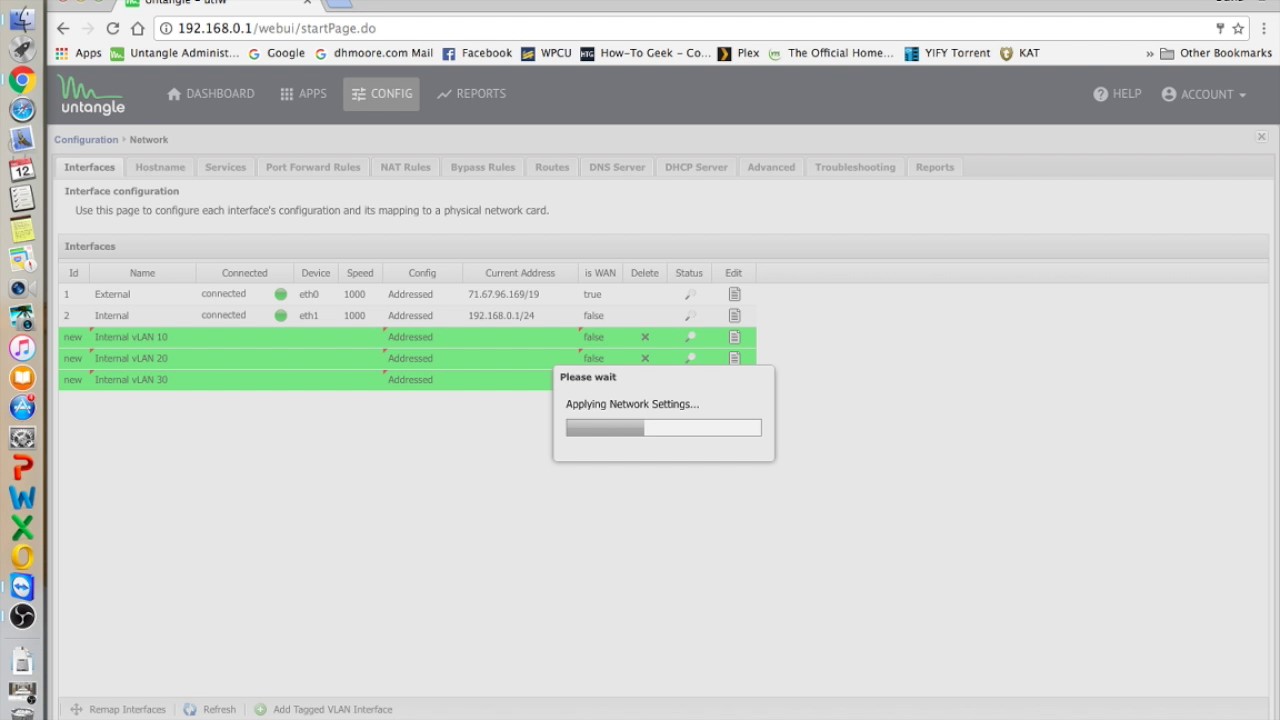Select the Config menu item
The height and width of the screenshot is (720, 1280).
click(x=381, y=94)
